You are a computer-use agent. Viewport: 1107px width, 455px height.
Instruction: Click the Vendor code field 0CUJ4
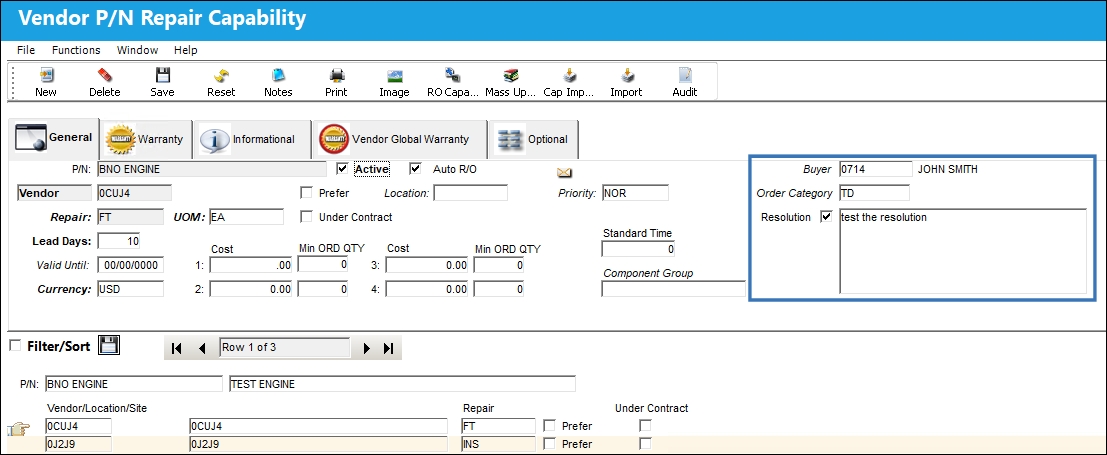pos(133,193)
